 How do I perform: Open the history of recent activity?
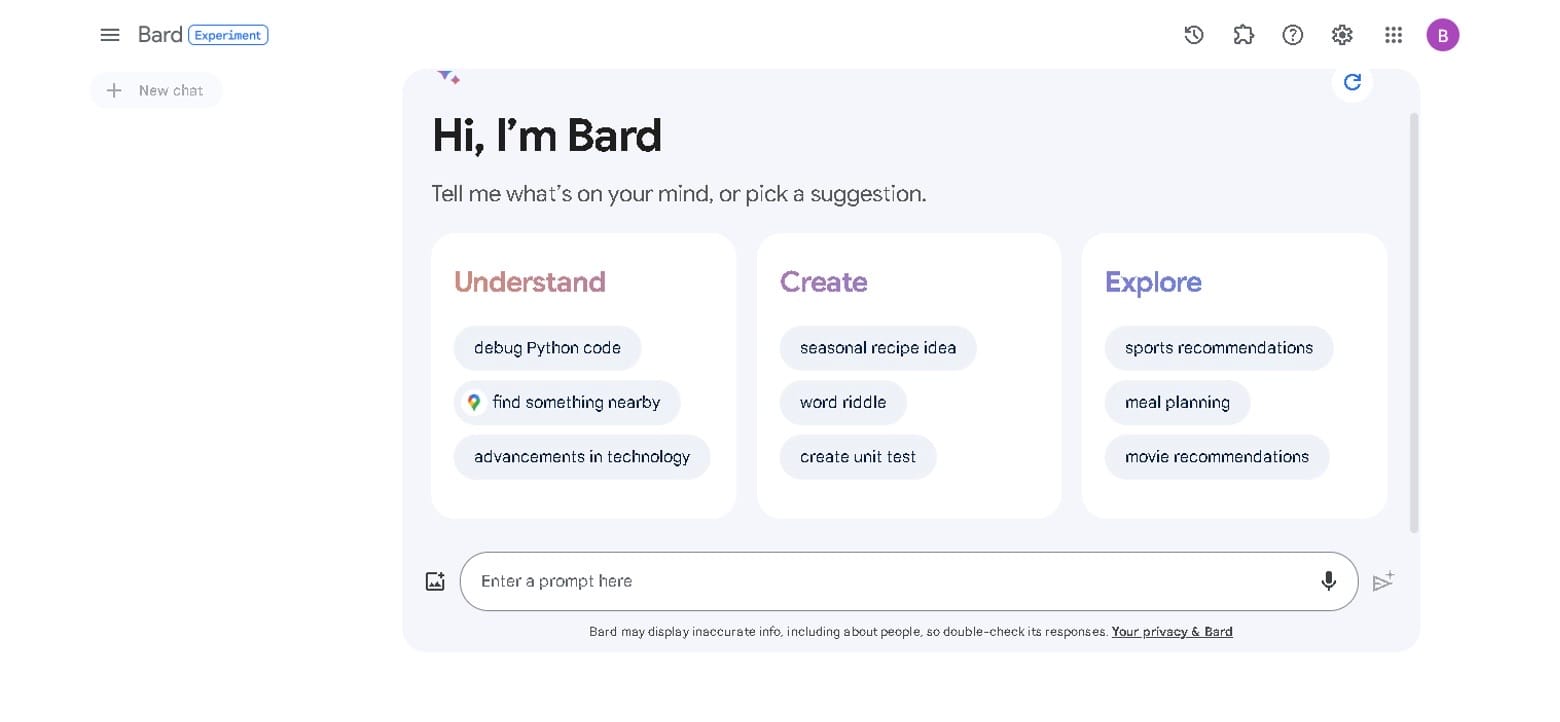coord(1193,34)
